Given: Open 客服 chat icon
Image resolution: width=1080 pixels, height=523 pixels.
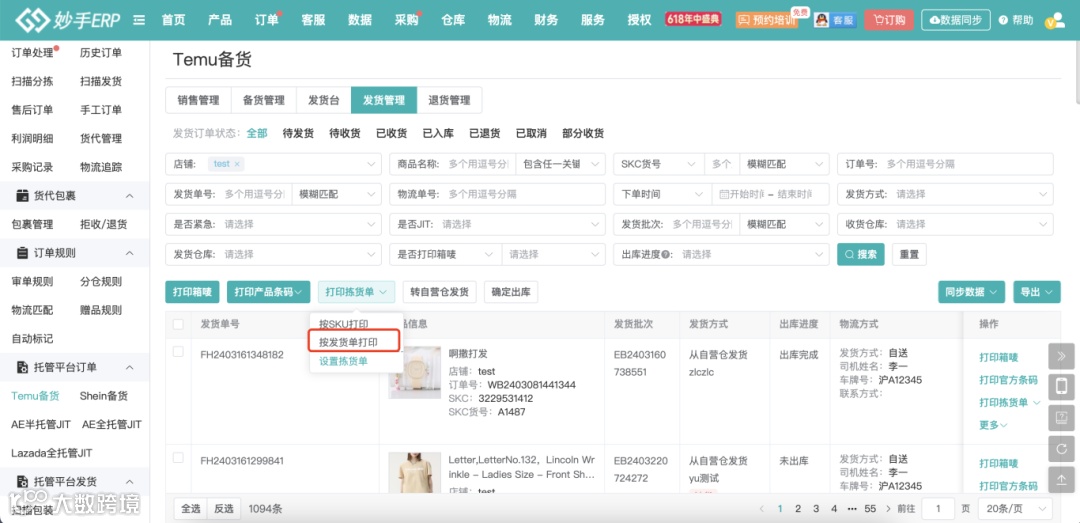Looking at the screenshot, I should pyautogui.click(x=835, y=20).
